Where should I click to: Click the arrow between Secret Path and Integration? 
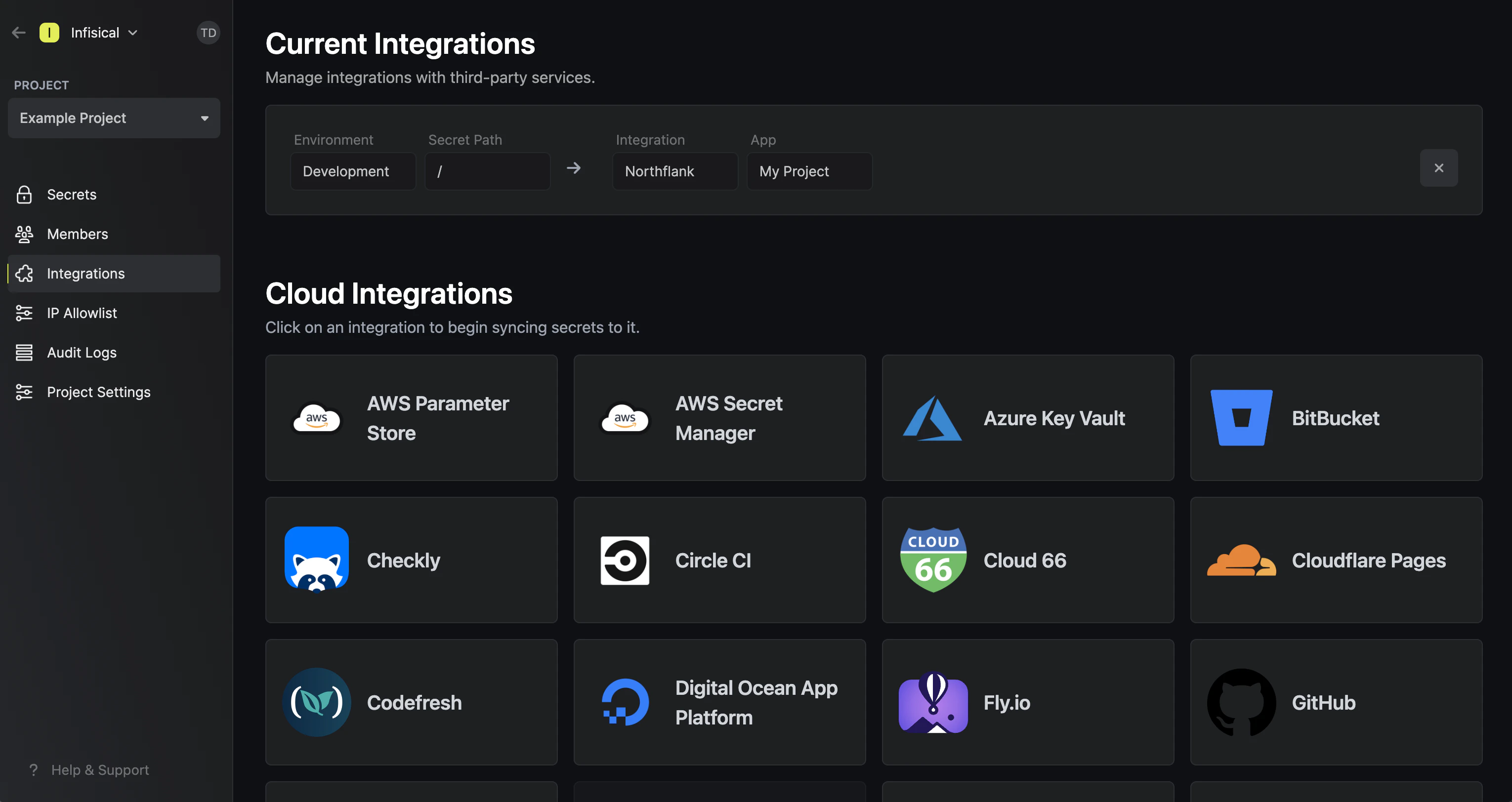[x=574, y=168]
